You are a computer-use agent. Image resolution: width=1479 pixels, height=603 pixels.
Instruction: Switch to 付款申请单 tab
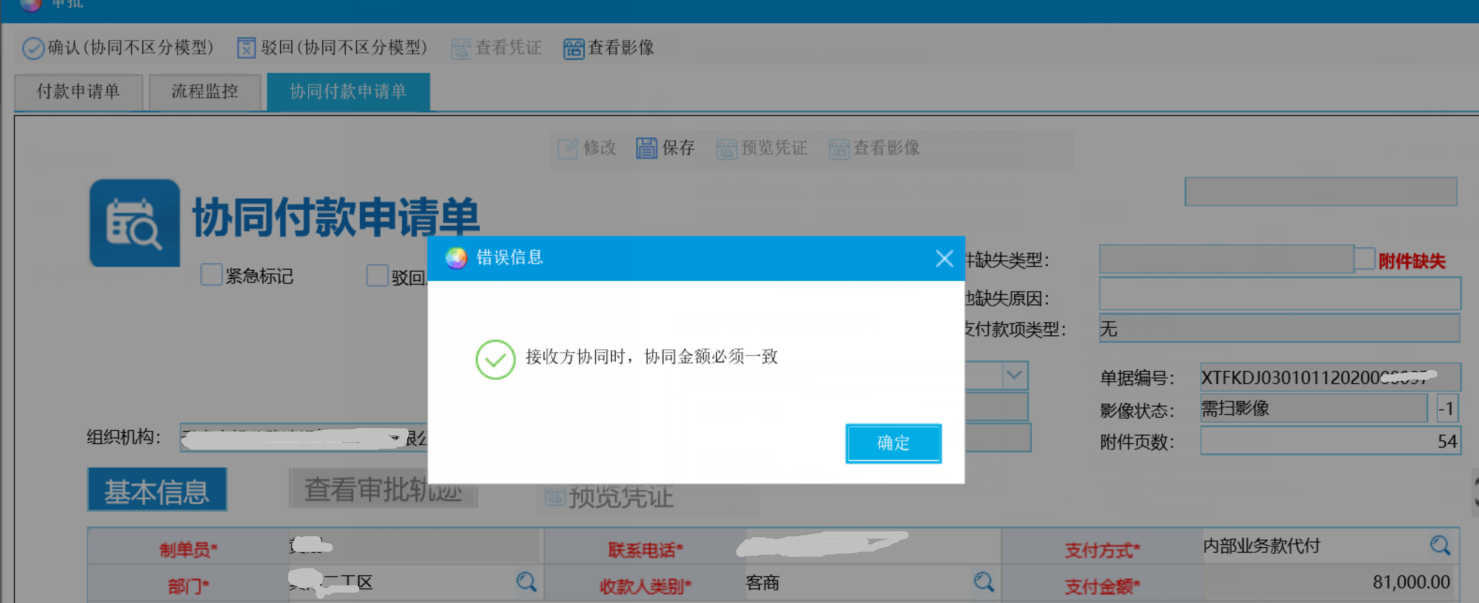click(78, 92)
